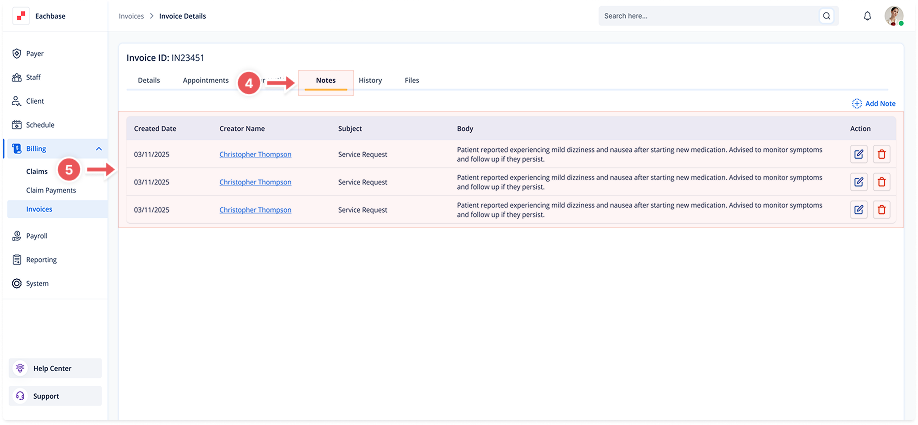Open the Help Center button
Viewport: 918px width, 425px height.
tap(52, 368)
